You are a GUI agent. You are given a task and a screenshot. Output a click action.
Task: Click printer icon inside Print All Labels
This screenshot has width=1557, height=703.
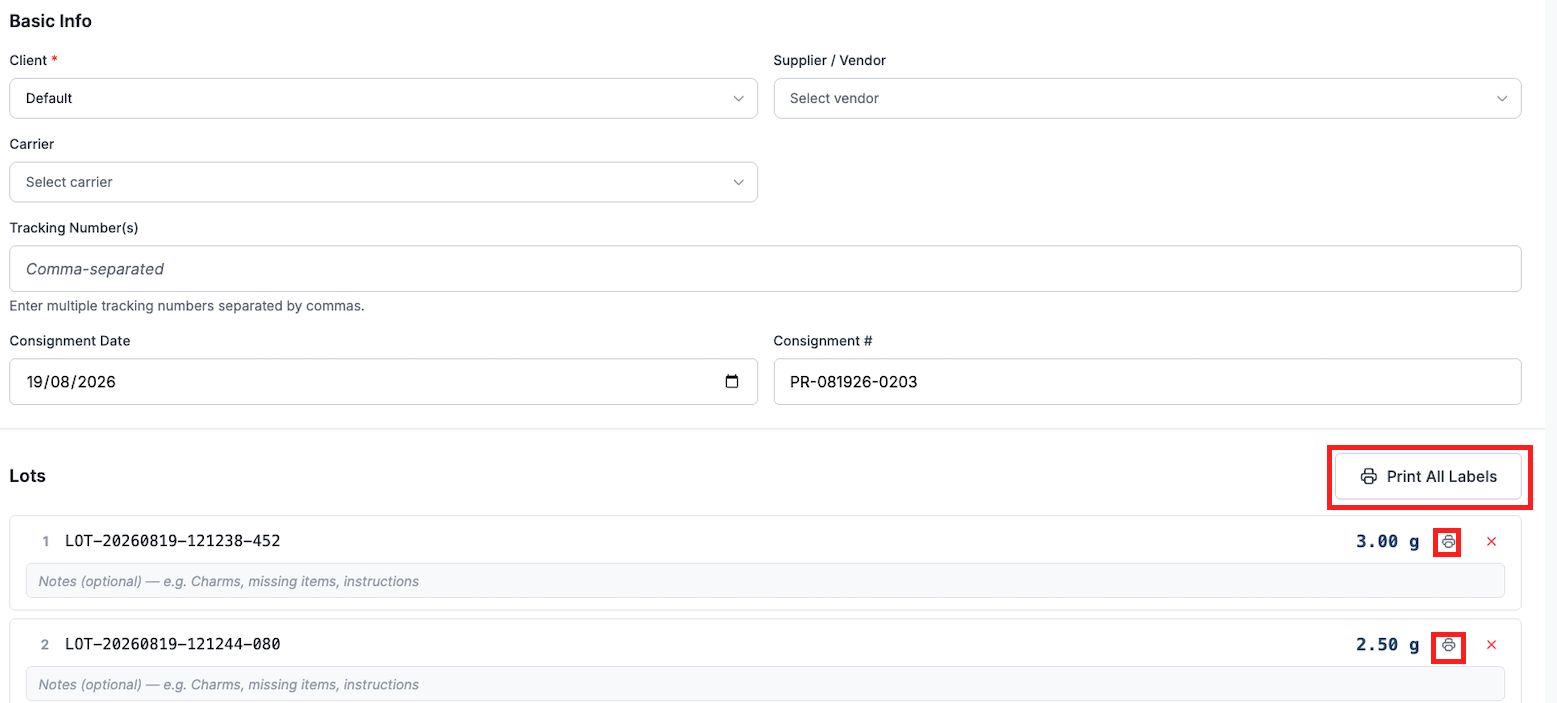click(x=1369, y=476)
